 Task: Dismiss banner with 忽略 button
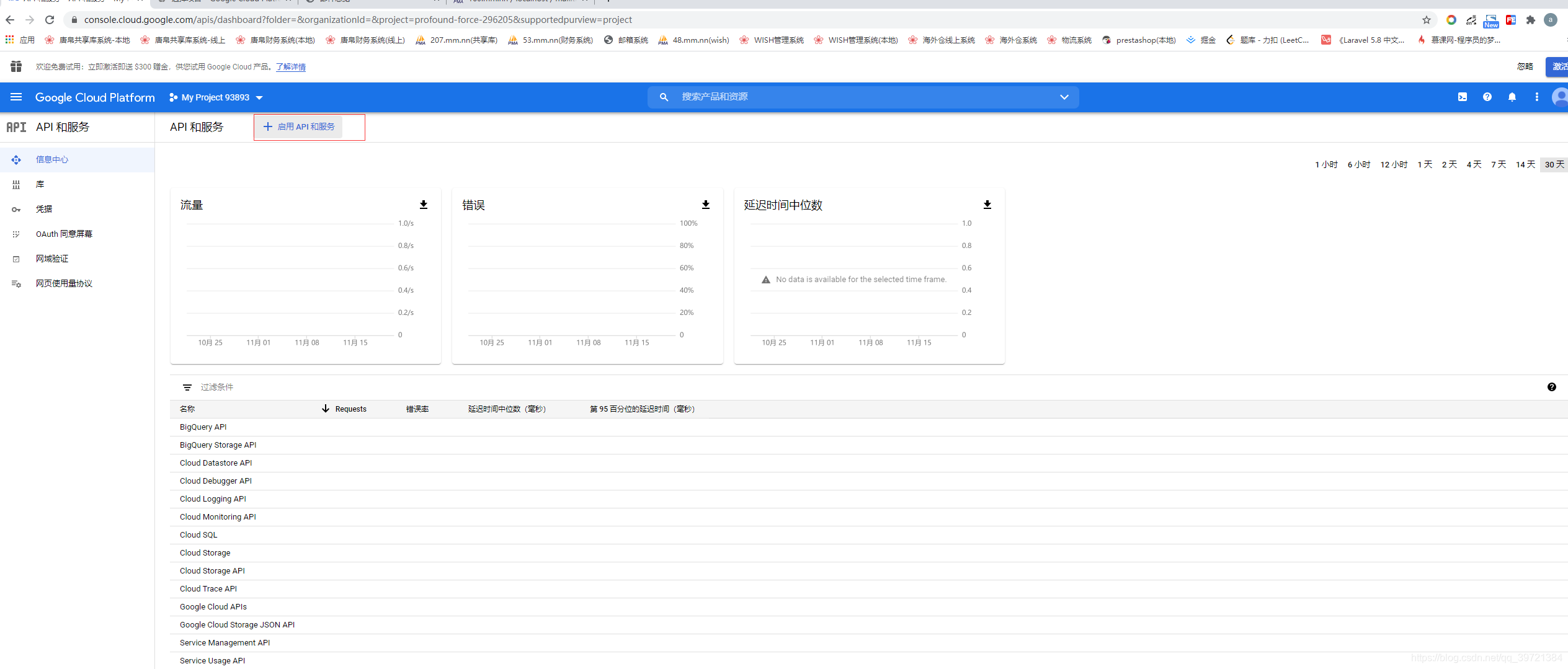coord(1525,66)
